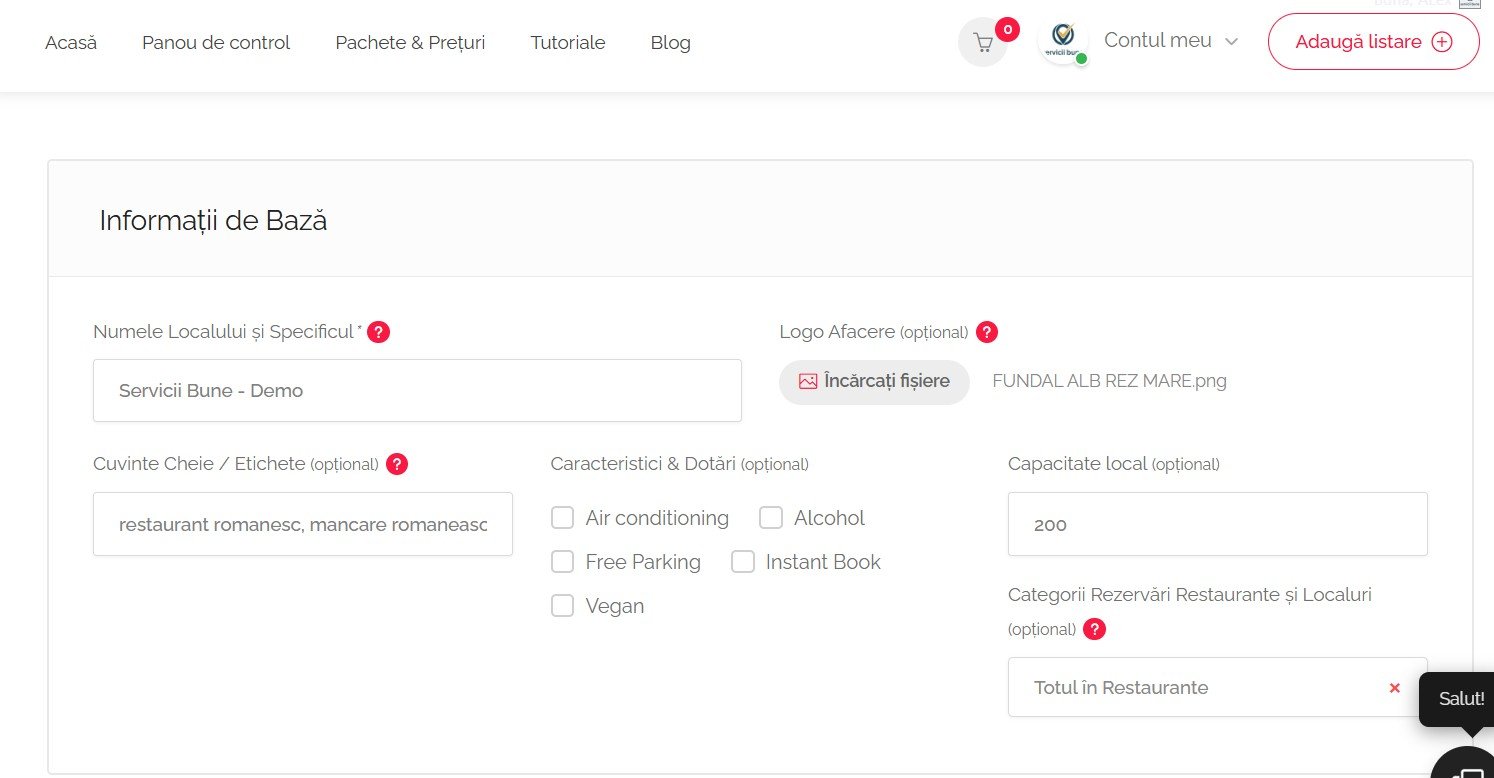Viewport: 1494px width, 778px height.
Task: Open Pachete & Prețuri menu item
Action: click(x=410, y=43)
